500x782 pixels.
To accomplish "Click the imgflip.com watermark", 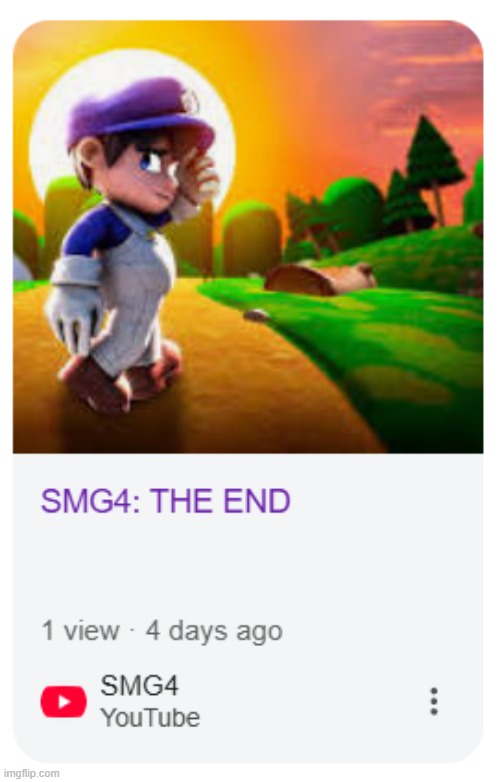I will [31, 774].
